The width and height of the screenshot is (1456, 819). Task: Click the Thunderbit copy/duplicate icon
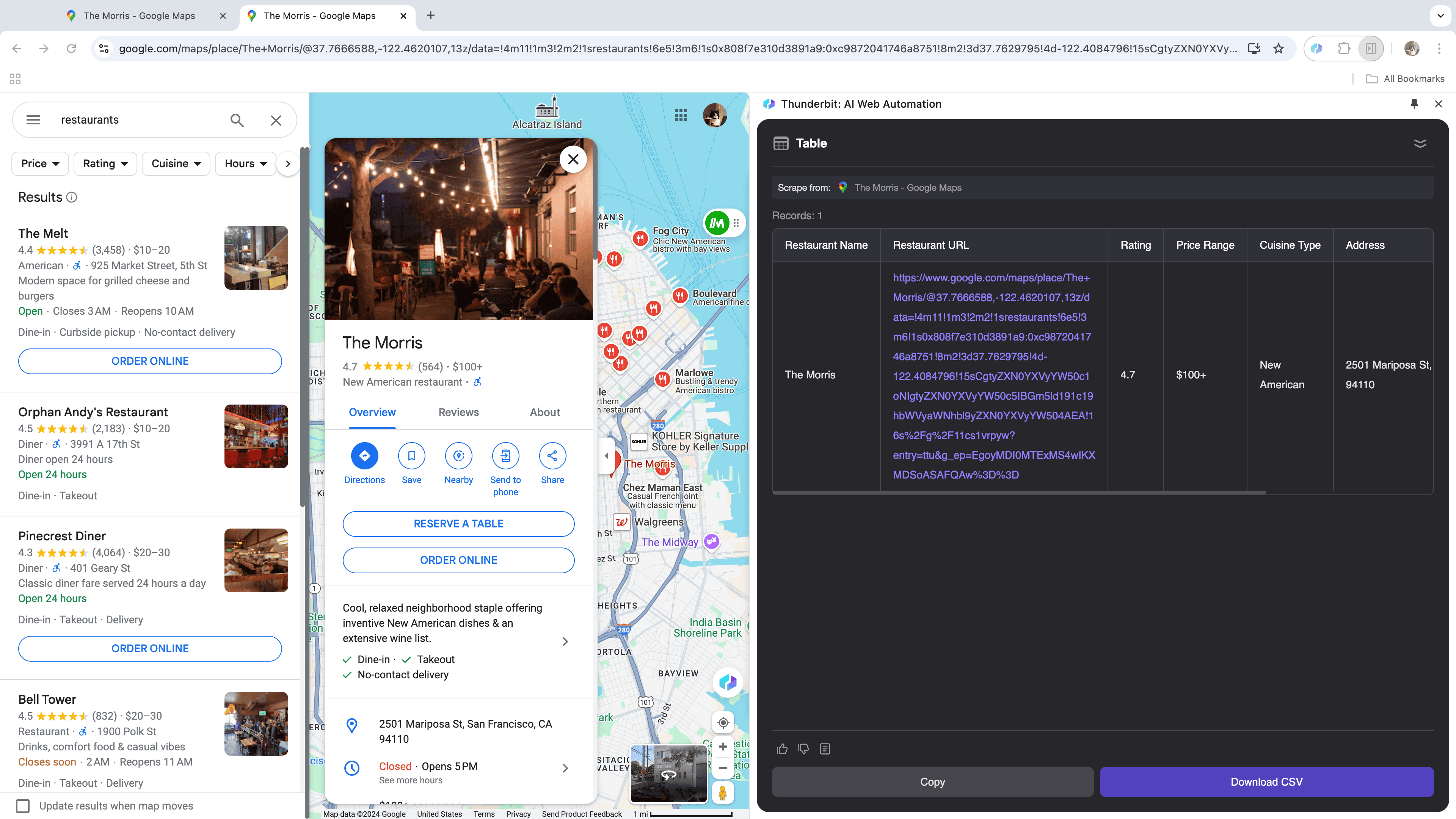point(825,749)
